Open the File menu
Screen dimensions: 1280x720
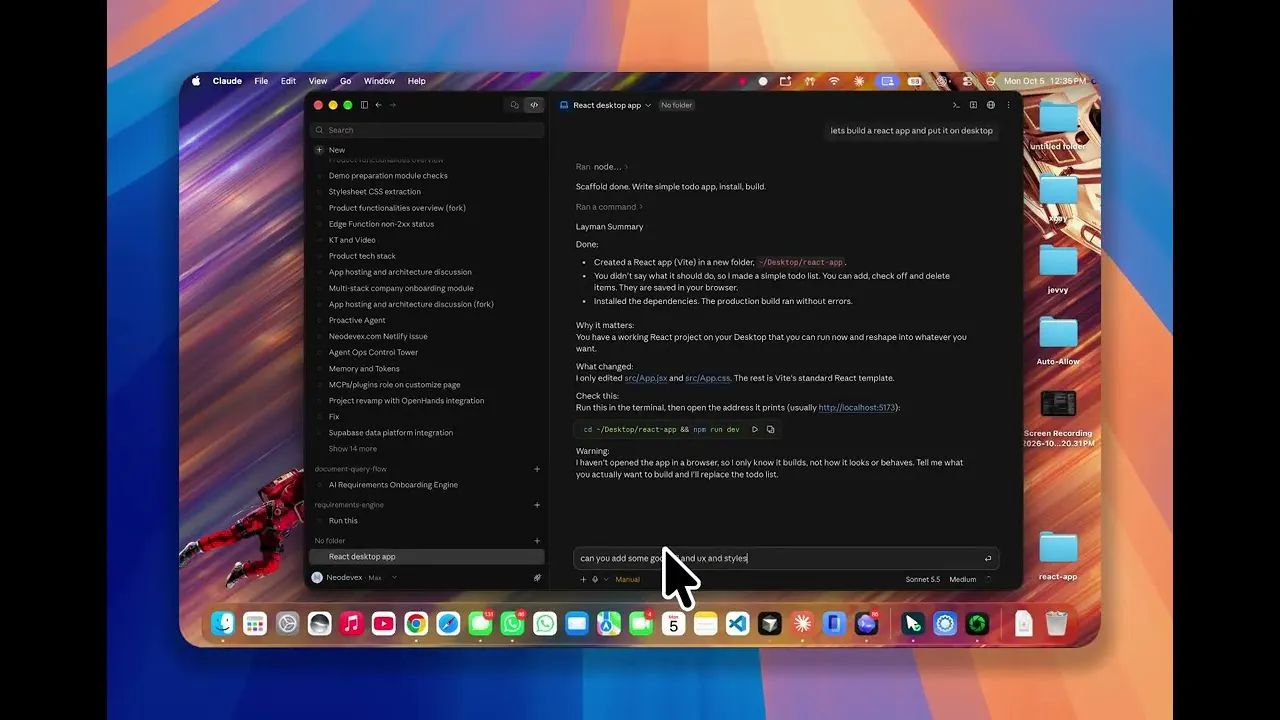(x=261, y=81)
